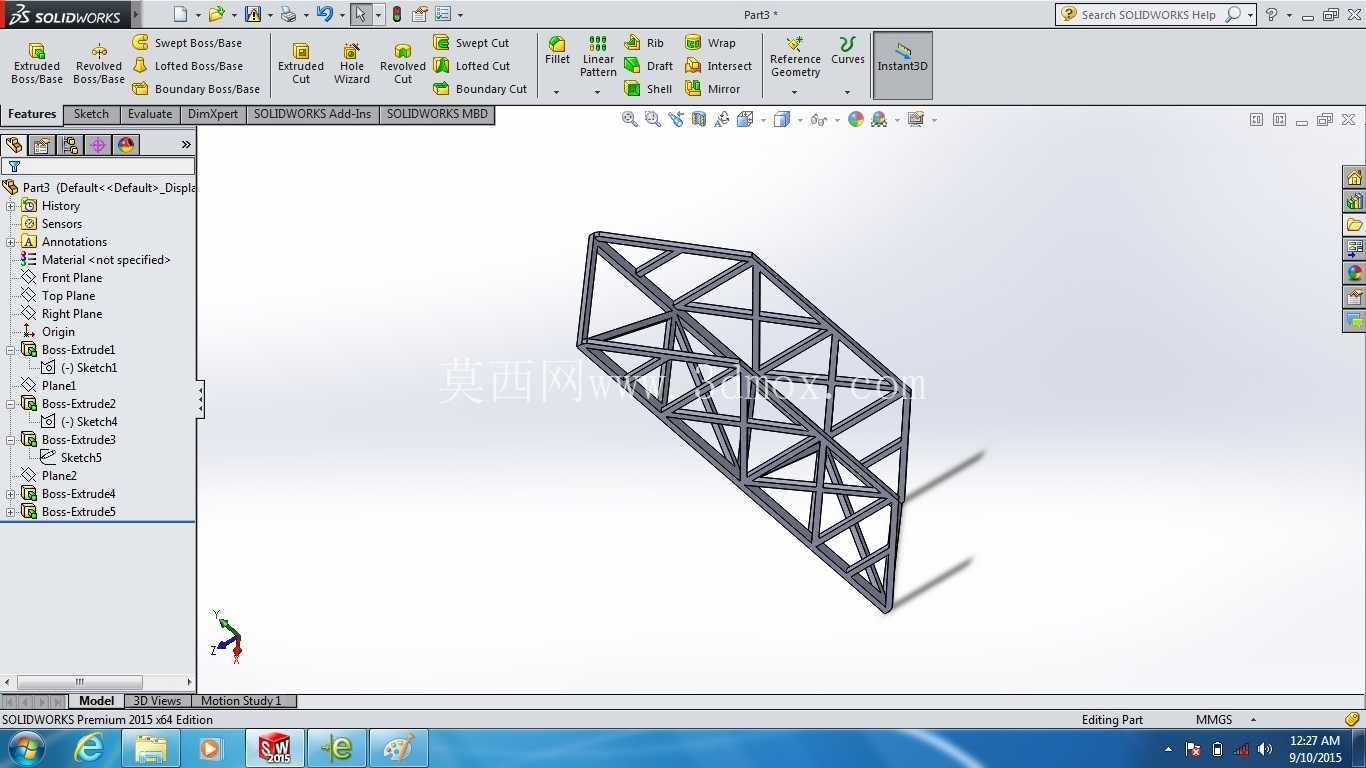Image resolution: width=1366 pixels, height=768 pixels.
Task: Open the SOLIDWORKS Add-Ins tab
Action: tap(312, 114)
